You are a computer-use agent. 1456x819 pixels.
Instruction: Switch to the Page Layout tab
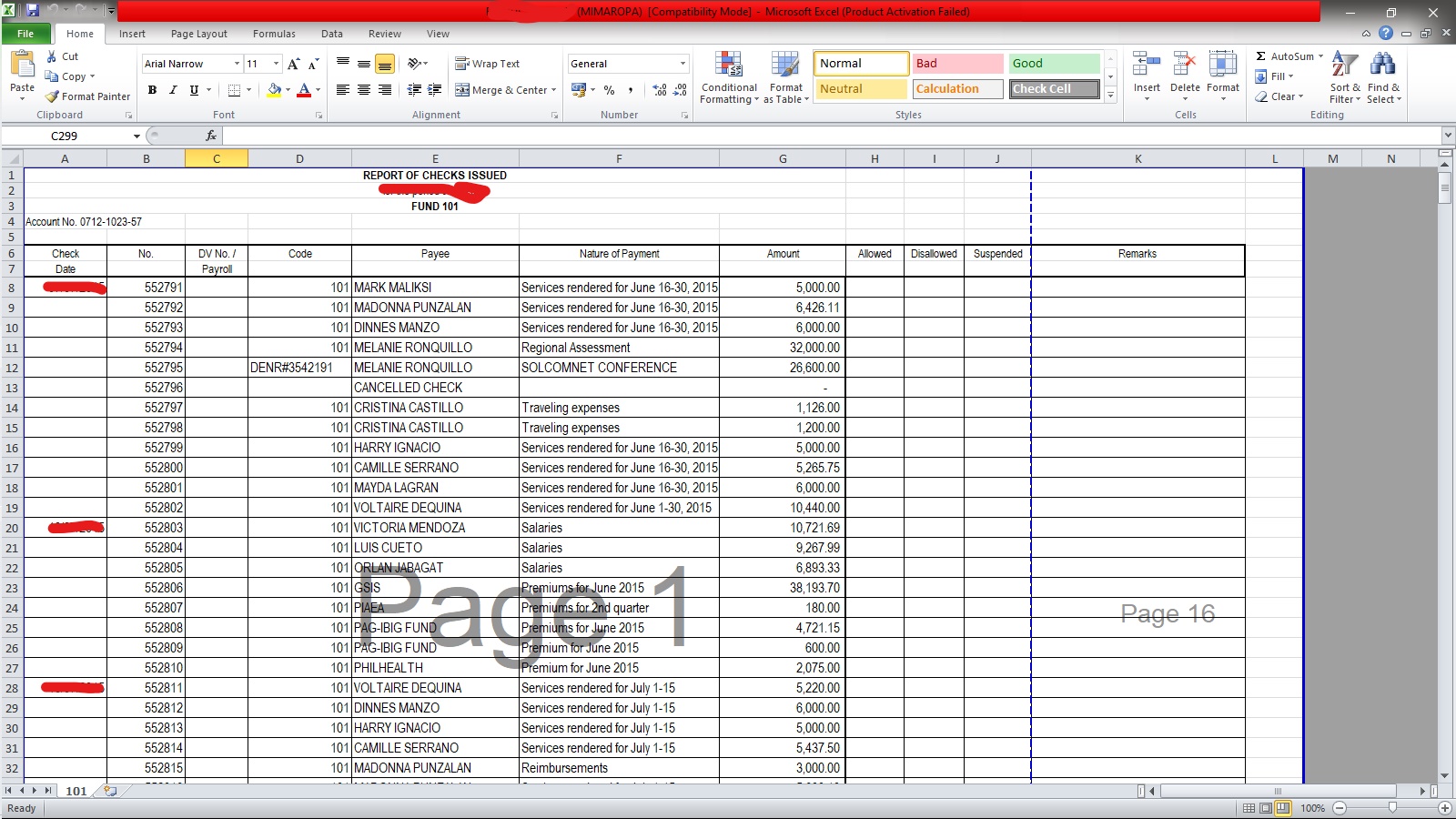click(199, 34)
